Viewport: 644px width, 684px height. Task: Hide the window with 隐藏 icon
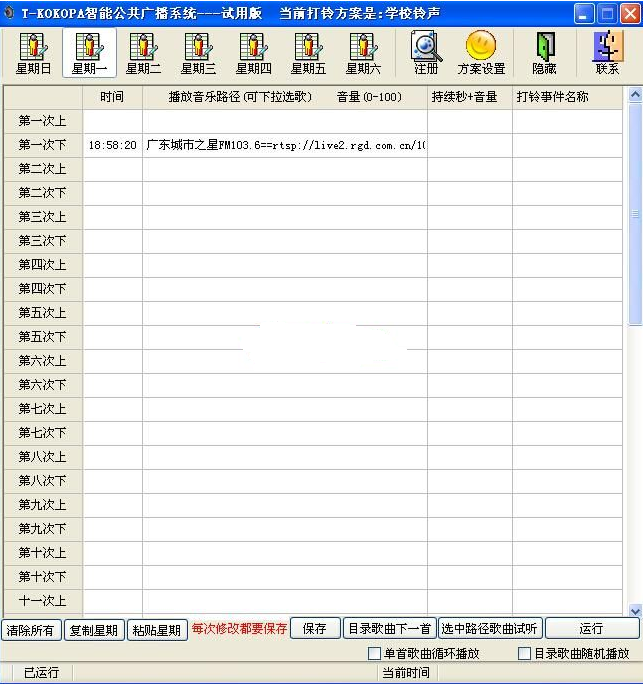(x=544, y=52)
